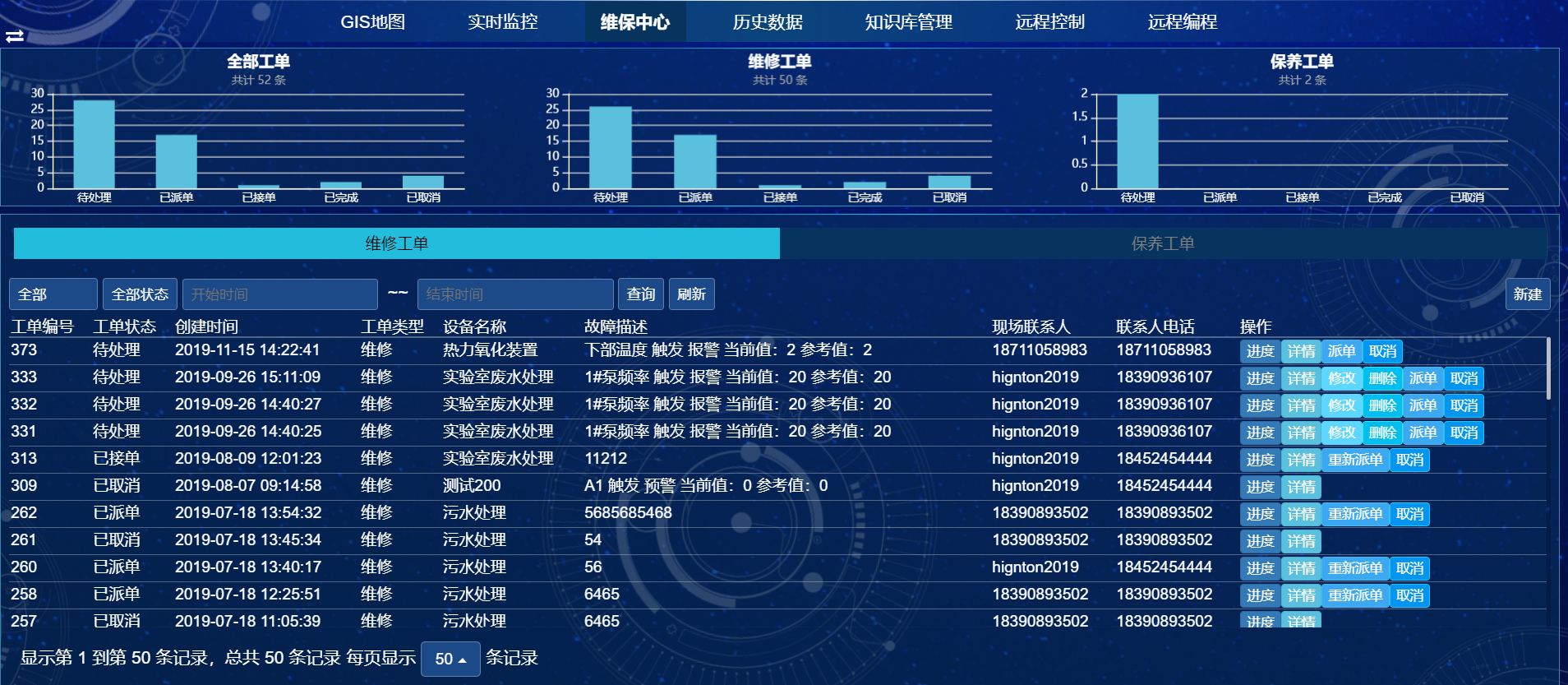Click 取消 for work order 313
The height and width of the screenshot is (685, 1568).
tap(1410, 460)
